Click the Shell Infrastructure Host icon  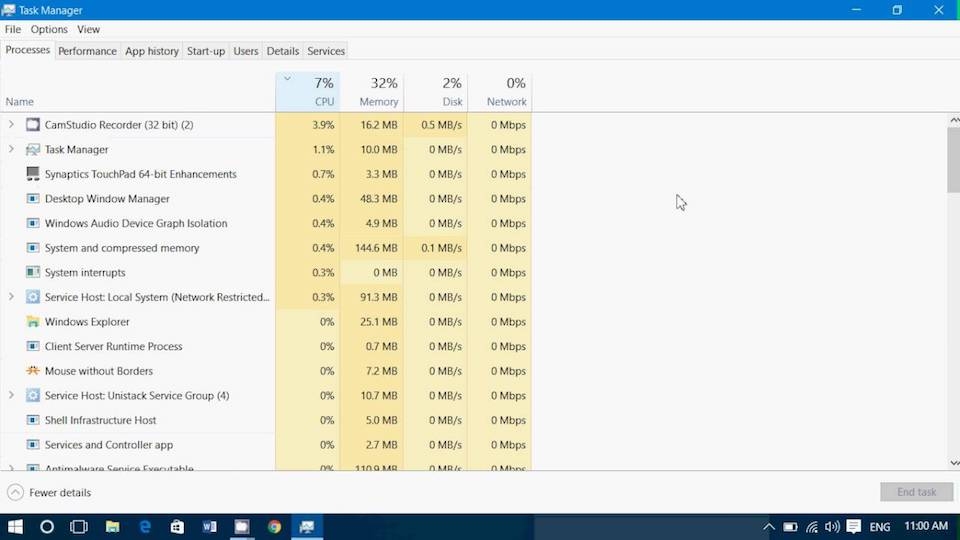[33, 420]
